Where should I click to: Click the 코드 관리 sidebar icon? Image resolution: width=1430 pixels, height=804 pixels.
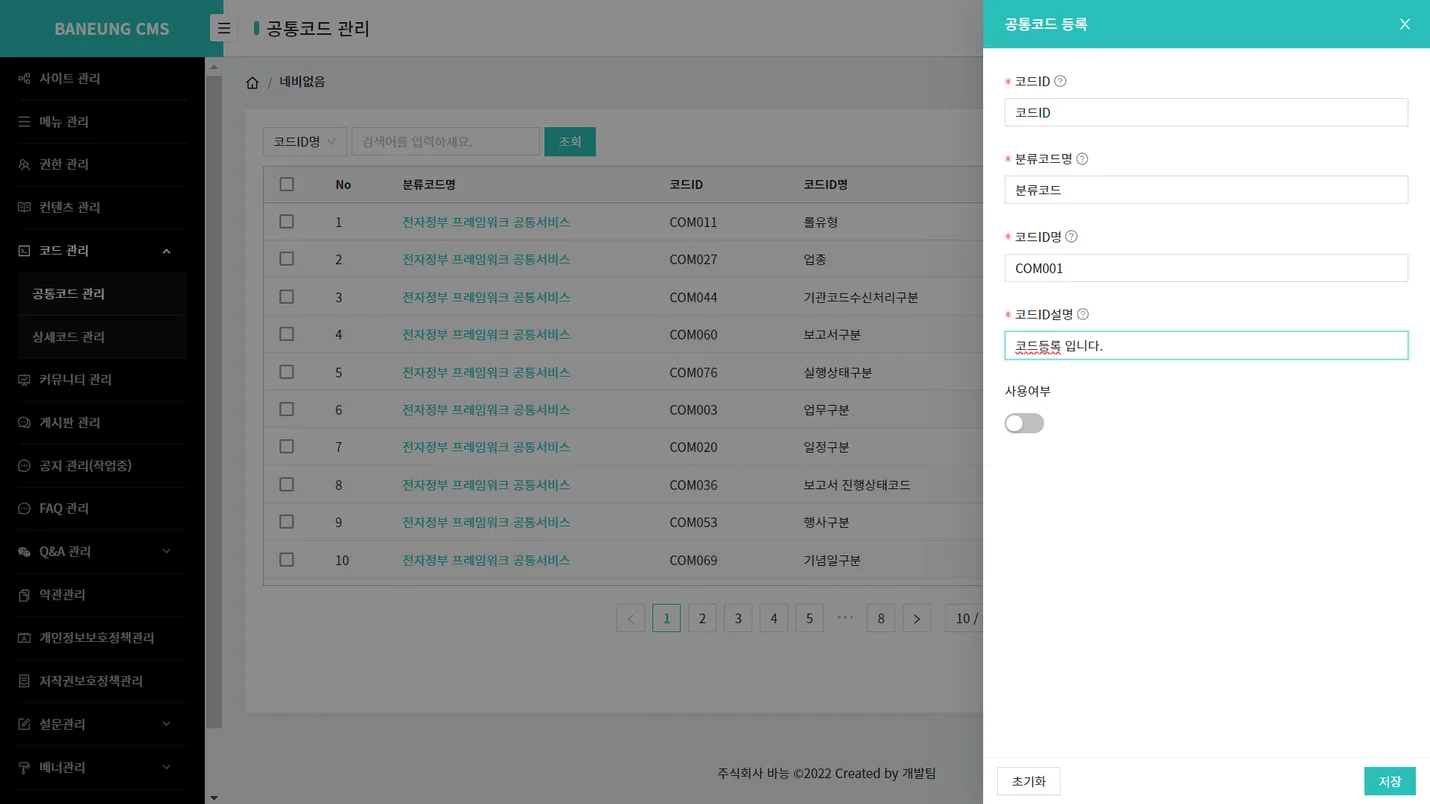(x=24, y=250)
